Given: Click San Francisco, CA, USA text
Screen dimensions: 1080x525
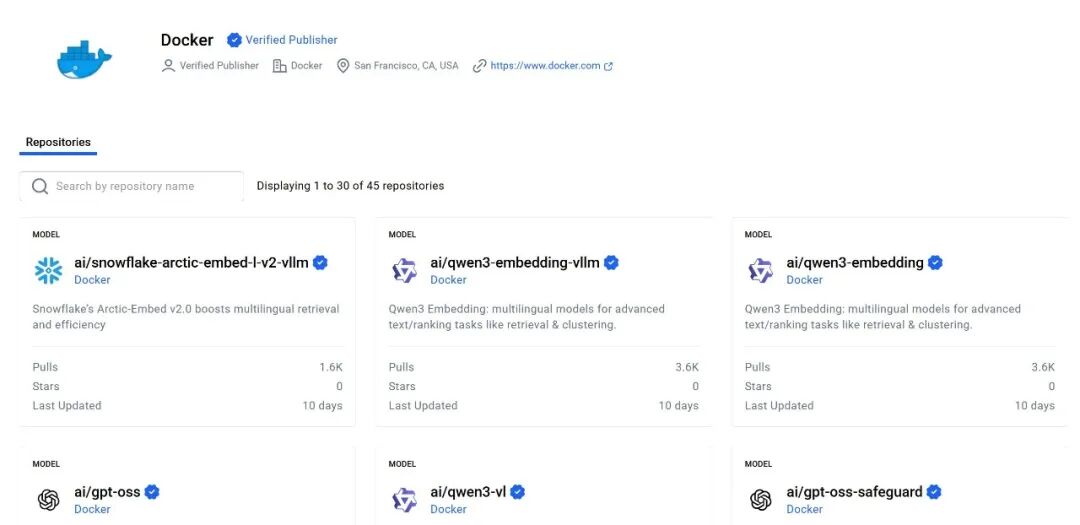Looking at the screenshot, I should pos(406,66).
